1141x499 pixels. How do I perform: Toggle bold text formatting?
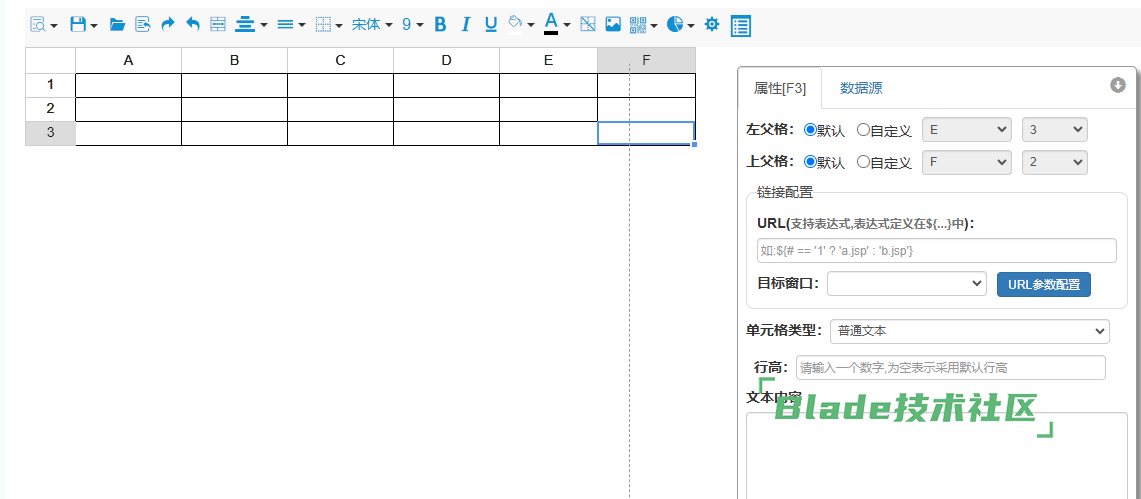(440, 24)
